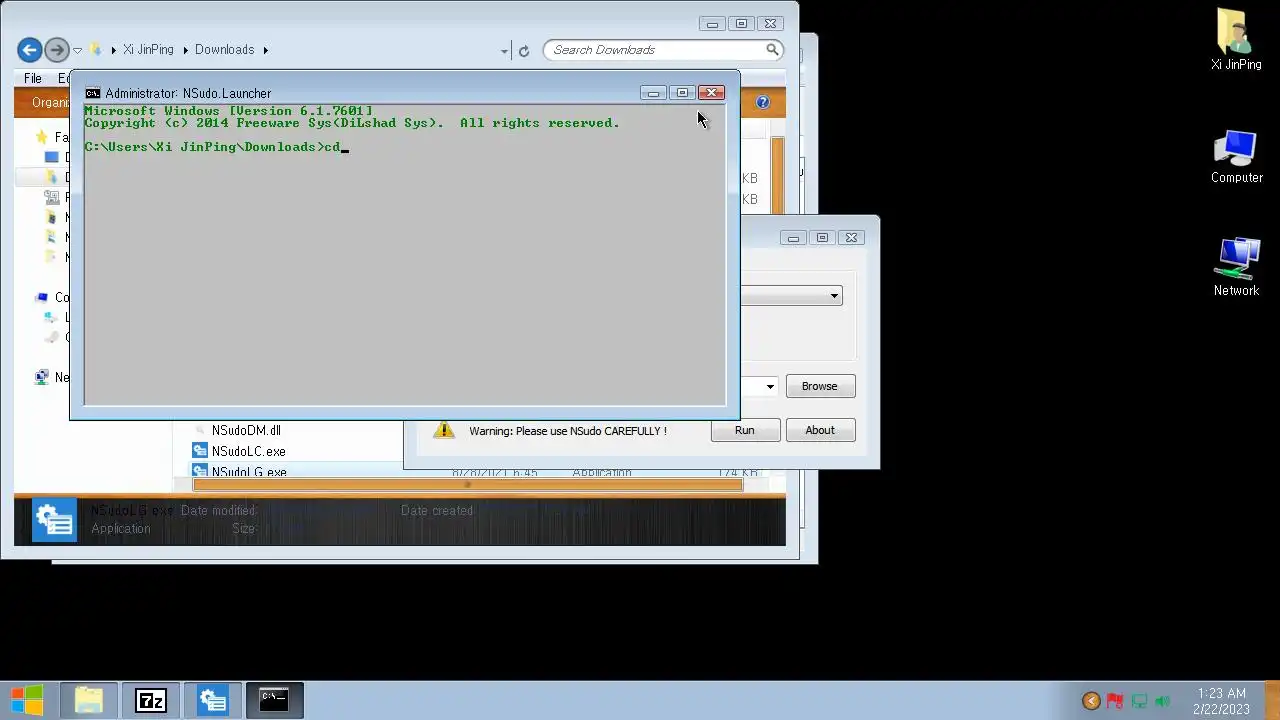This screenshot has width=1280, height=720.
Task: Open Network desktop icon
Action: pyautogui.click(x=1236, y=267)
